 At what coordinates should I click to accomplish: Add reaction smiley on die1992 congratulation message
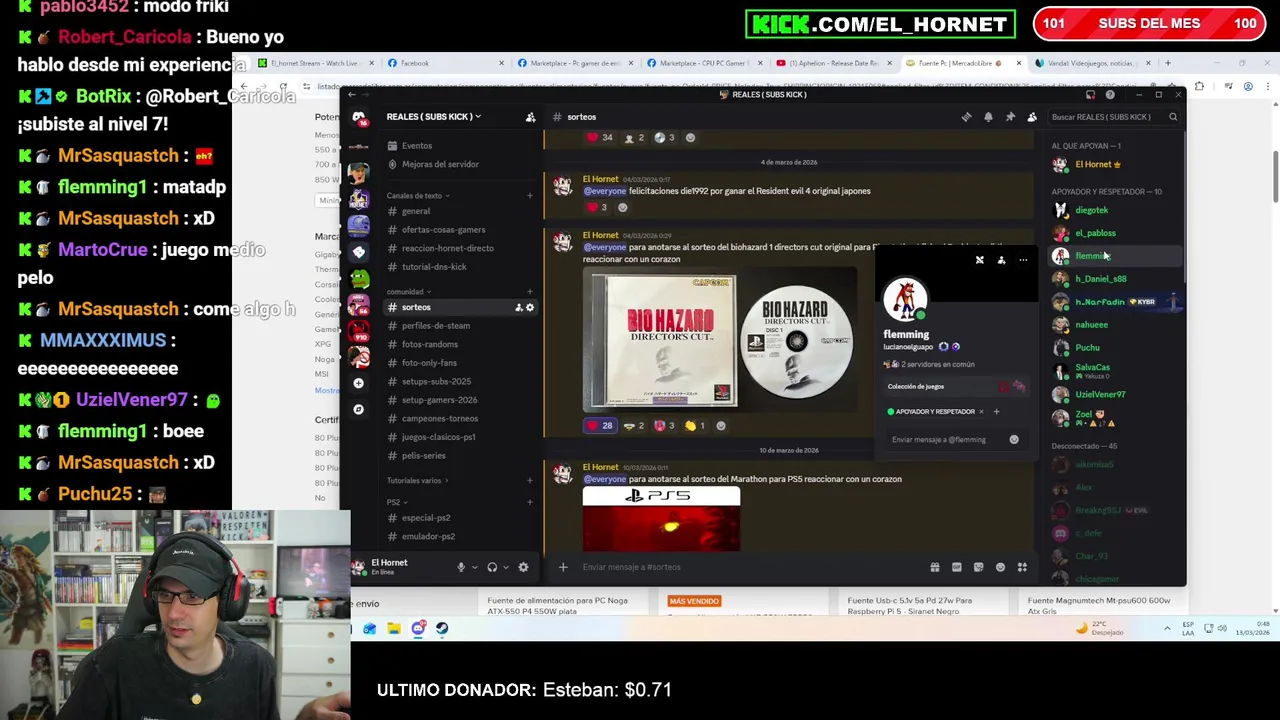coord(622,207)
